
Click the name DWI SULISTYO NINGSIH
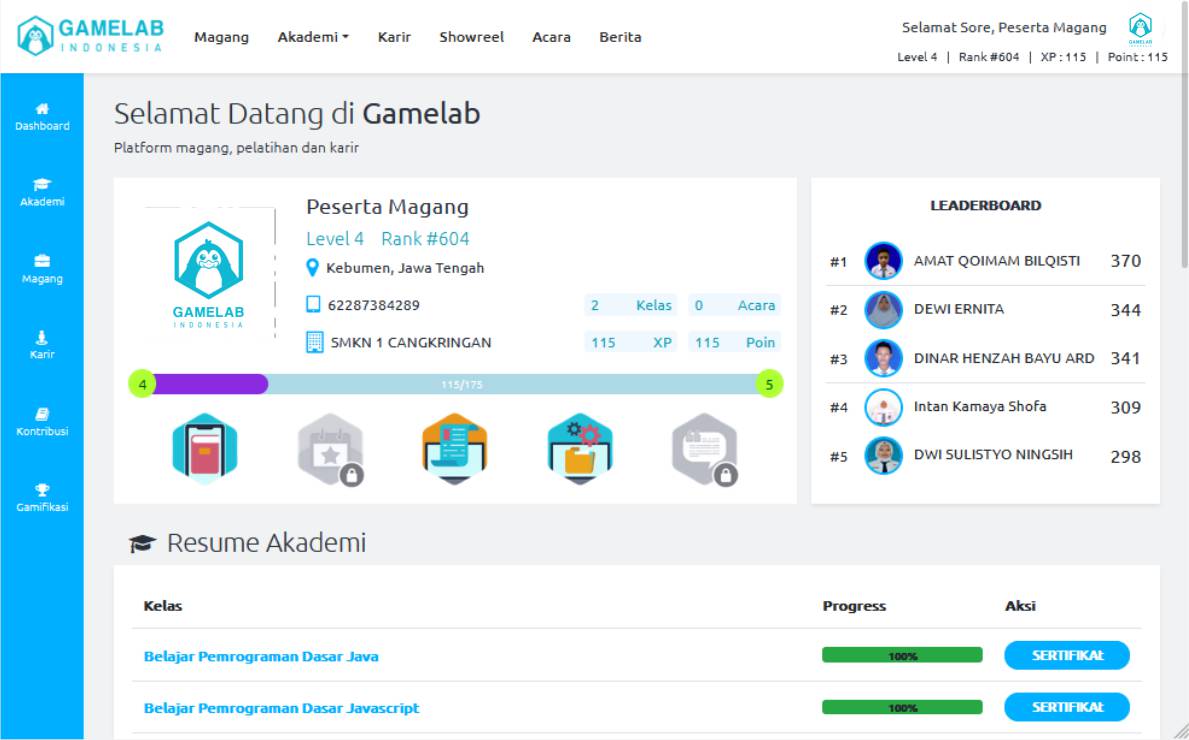pyautogui.click(x=993, y=455)
